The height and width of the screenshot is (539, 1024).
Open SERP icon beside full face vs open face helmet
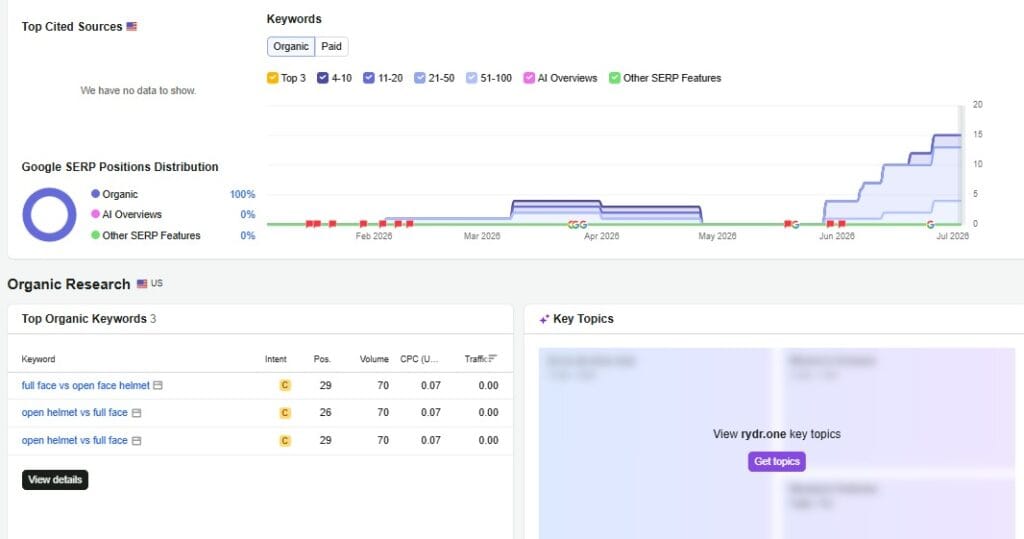(x=158, y=385)
